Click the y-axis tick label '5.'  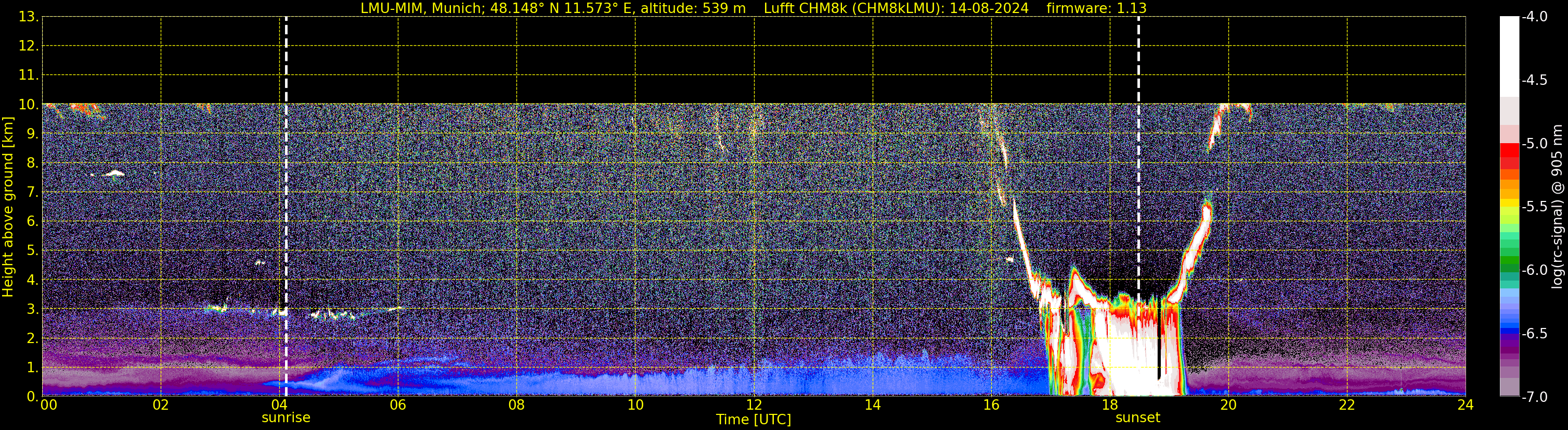coord(32,251)
